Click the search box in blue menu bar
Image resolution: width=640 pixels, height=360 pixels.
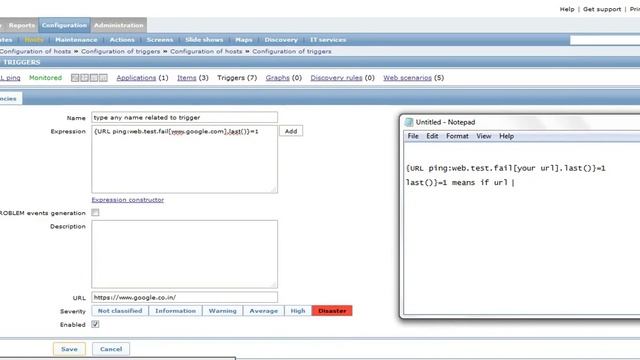tap(605, 40)
